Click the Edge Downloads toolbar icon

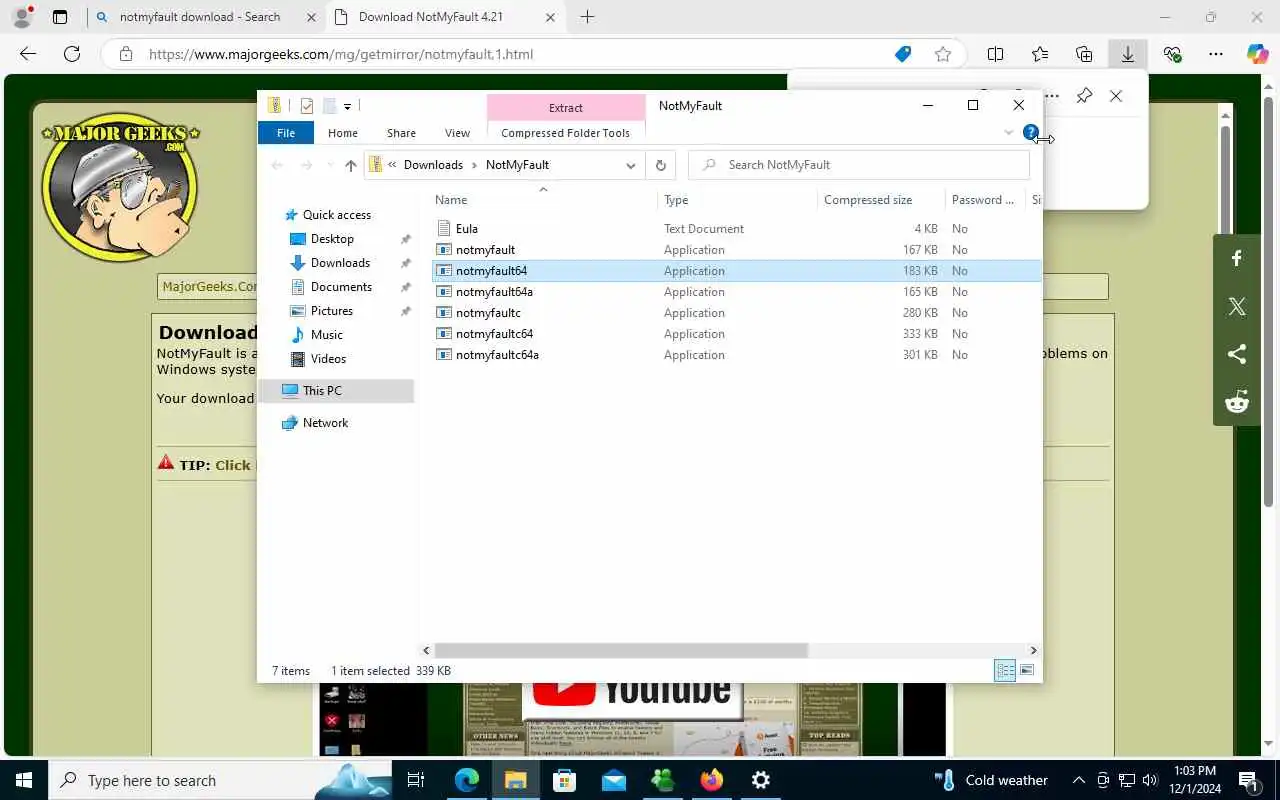[x=1128, y=54]
